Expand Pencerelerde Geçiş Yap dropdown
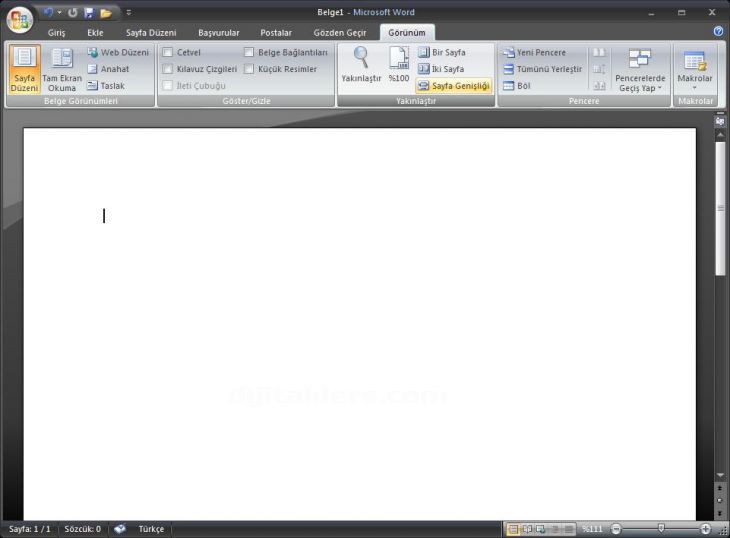The image size is (730, 538). pyautogui.click(x=640, y=70)
